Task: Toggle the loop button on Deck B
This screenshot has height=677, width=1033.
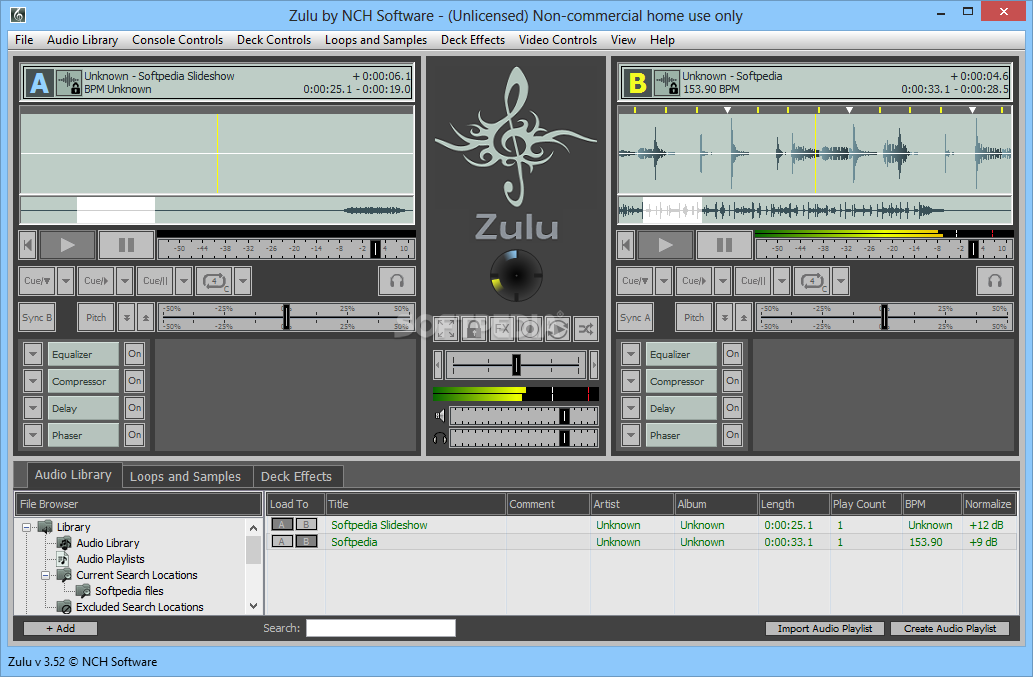Action: pyautogui.click(x=812, y=281)
